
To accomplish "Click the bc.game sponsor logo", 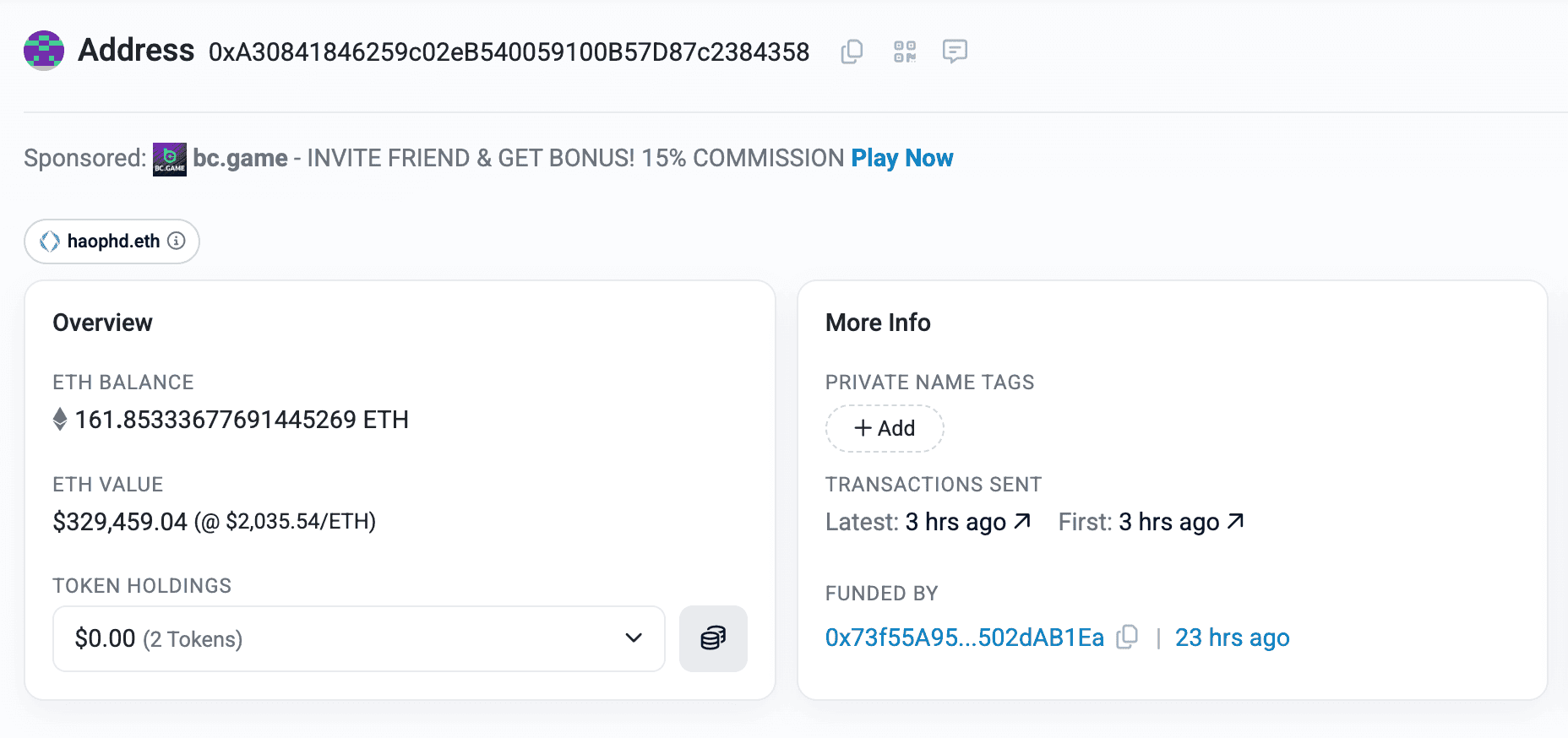I will tap(169, 158).
